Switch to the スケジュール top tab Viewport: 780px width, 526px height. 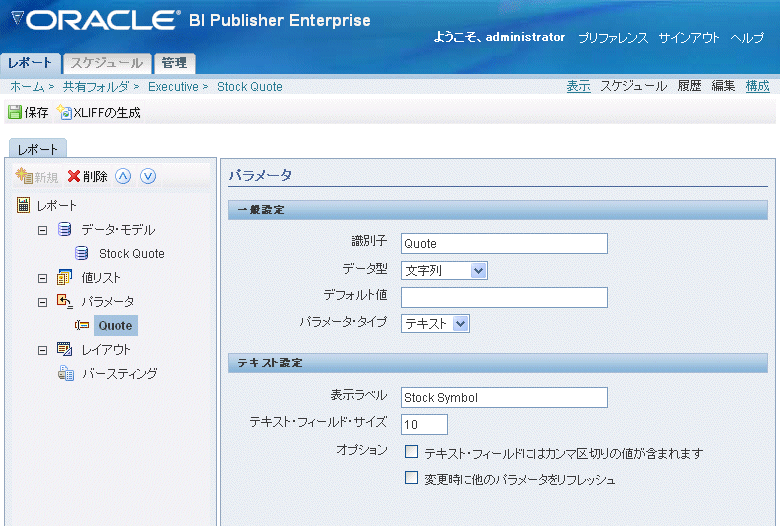click(x=107, y=63)
